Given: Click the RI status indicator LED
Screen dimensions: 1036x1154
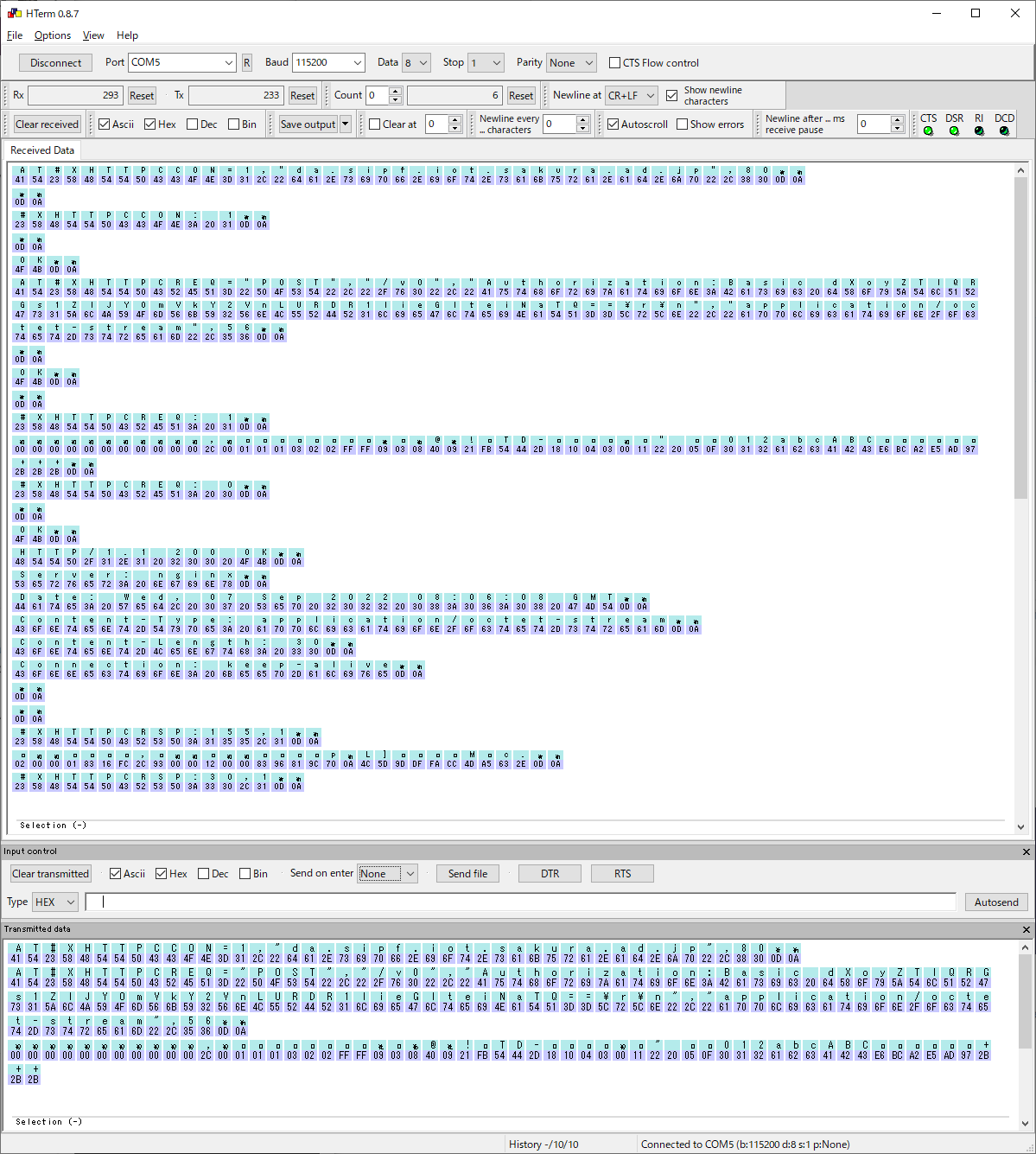Looking at the screenshot, I should coord(979,131).
